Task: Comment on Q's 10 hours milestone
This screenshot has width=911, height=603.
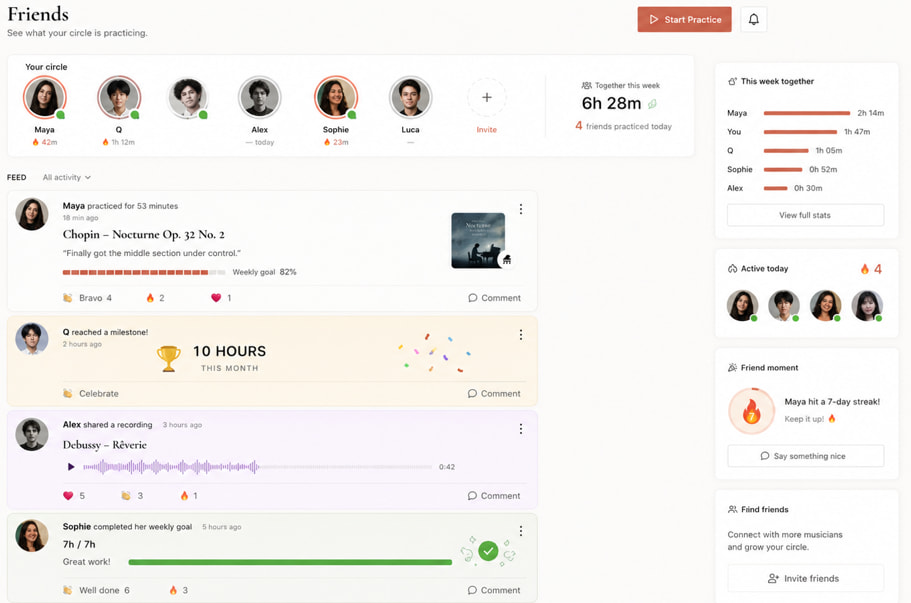Action: 494,393
